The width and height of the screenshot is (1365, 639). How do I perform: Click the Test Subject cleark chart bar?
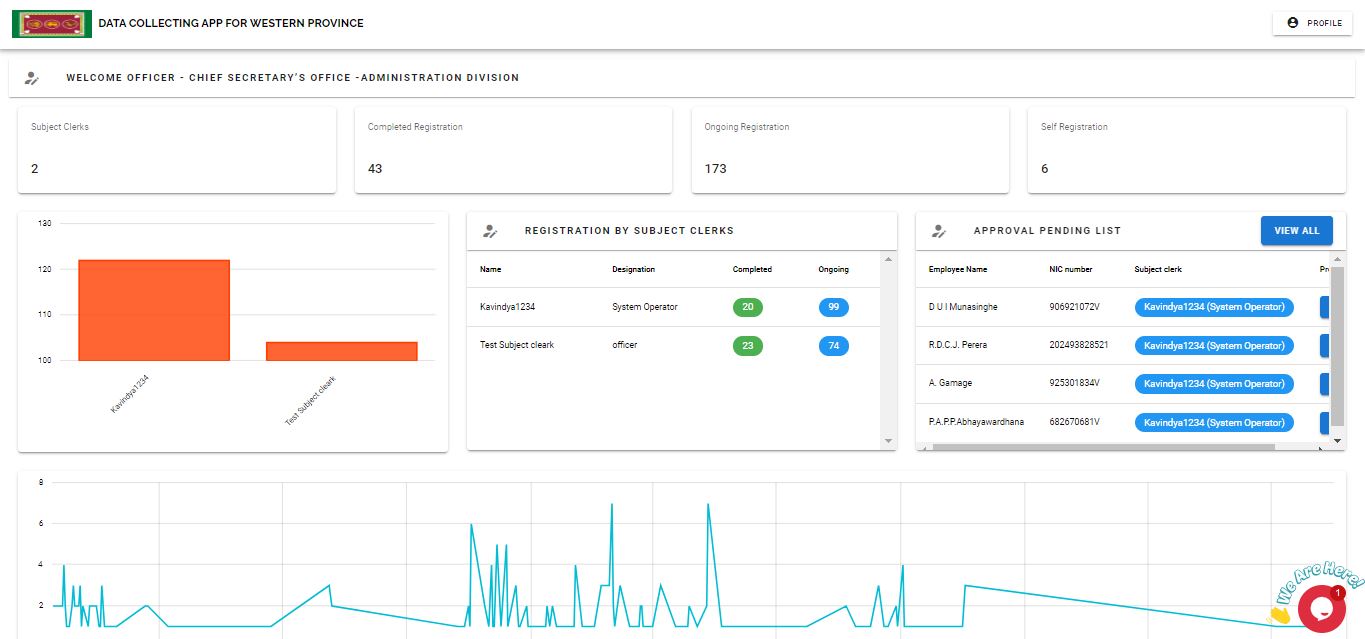pyautogui.click(x=342, y=351)
